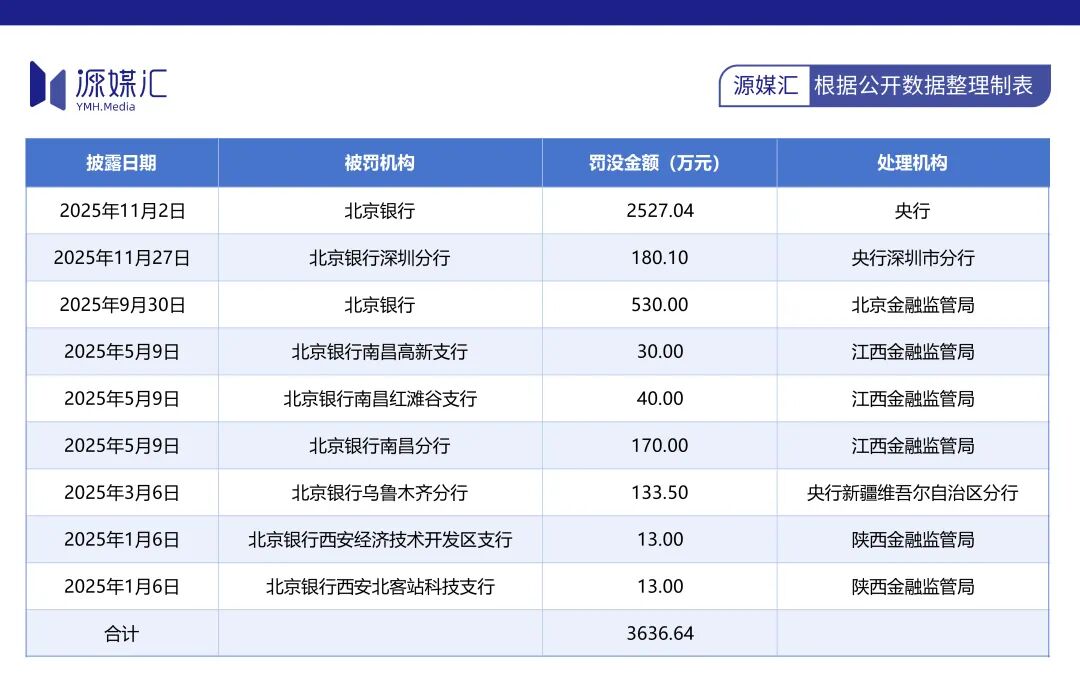Image resolution: width=1080 pixels, height=686 pixels.
Task: Select the 合计 row label
Action: (x=121, y=633)
